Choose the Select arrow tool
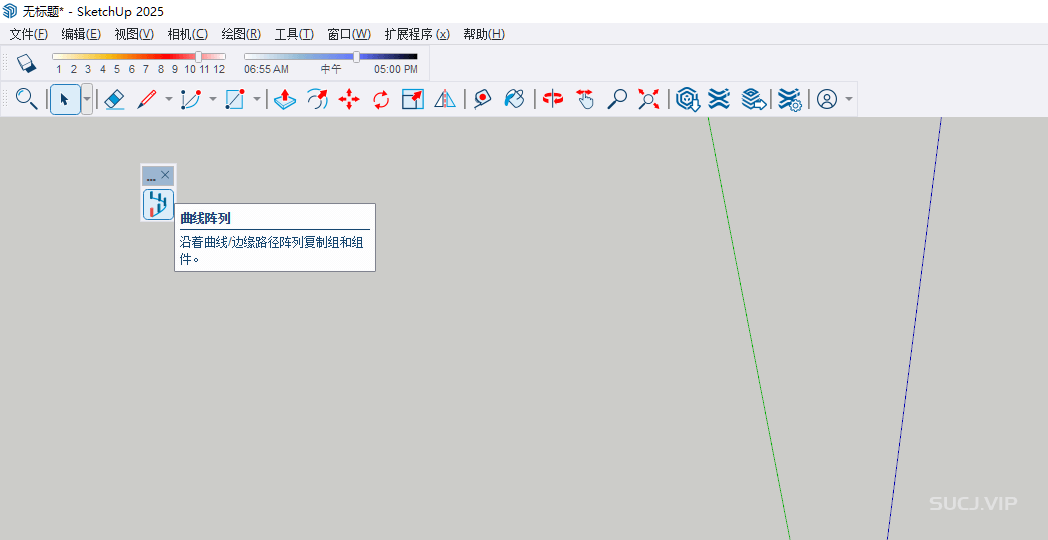The image size is (1048, 540). click(65, 100)
